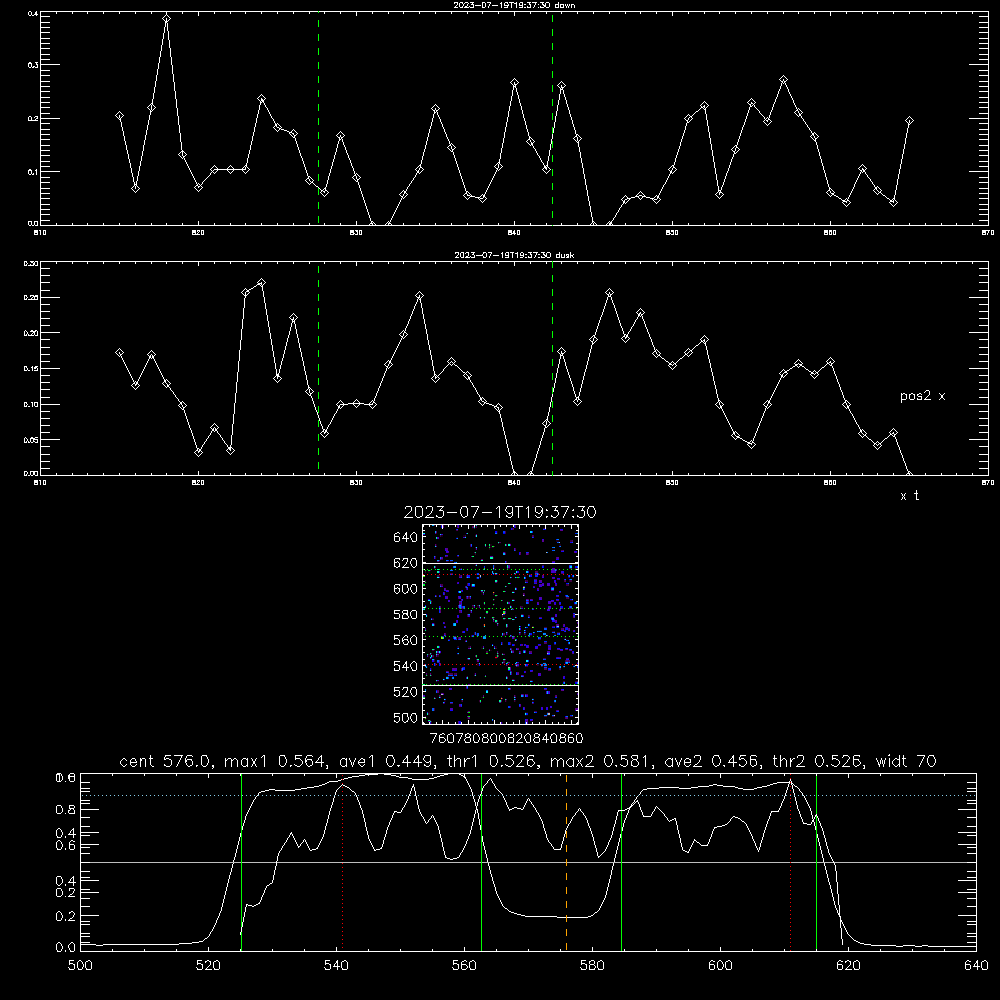Click the white horizontal line in bottom plot

point(528,862)
